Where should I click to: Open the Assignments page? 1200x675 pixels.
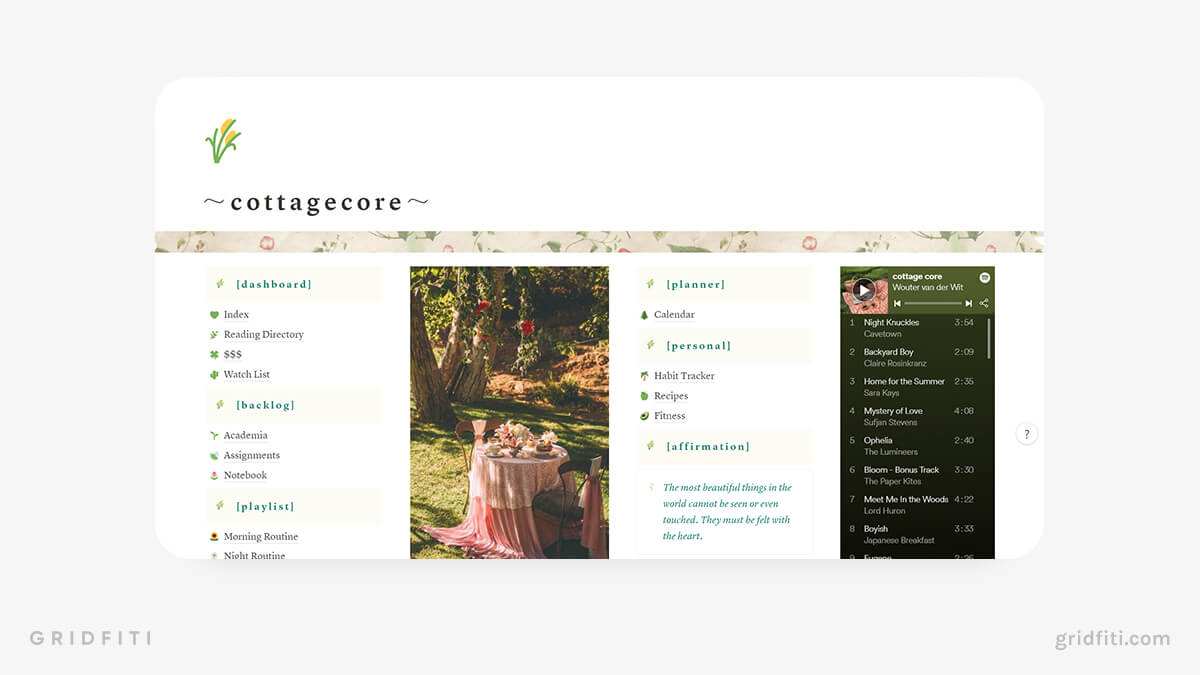[251, 456]
